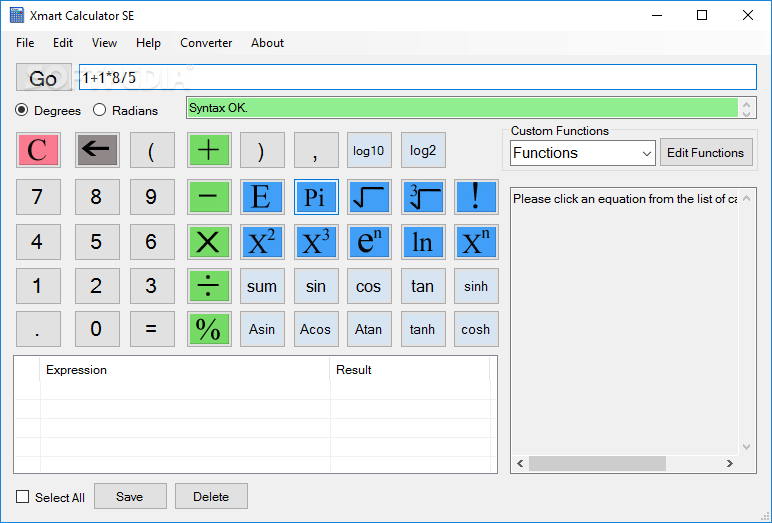The width and height of the screenshot is (772, 523).
Task: Open the Edit menu
Action: tap(63, 43)
